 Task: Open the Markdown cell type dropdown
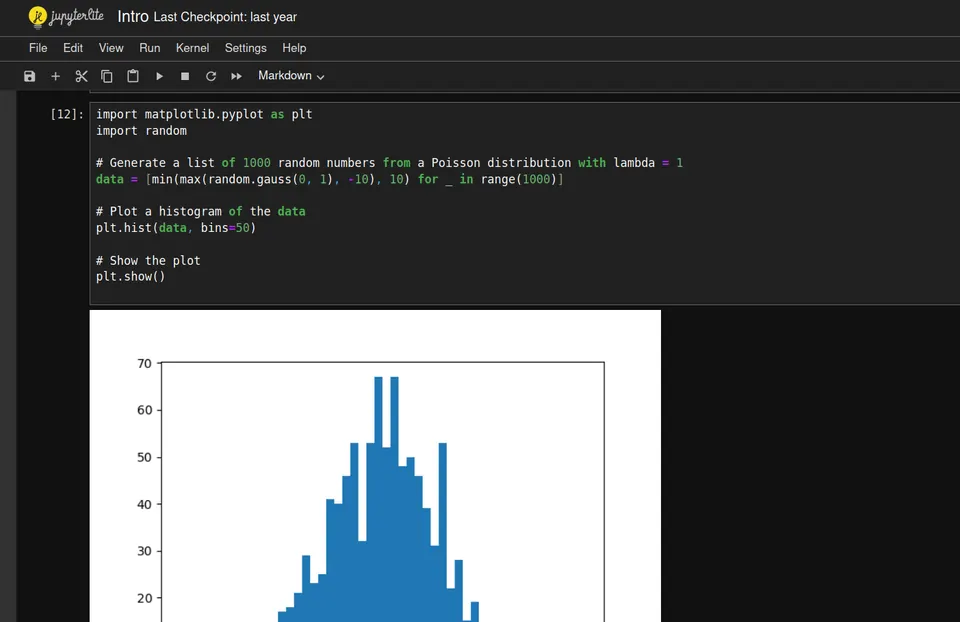[x=291, y=76]
